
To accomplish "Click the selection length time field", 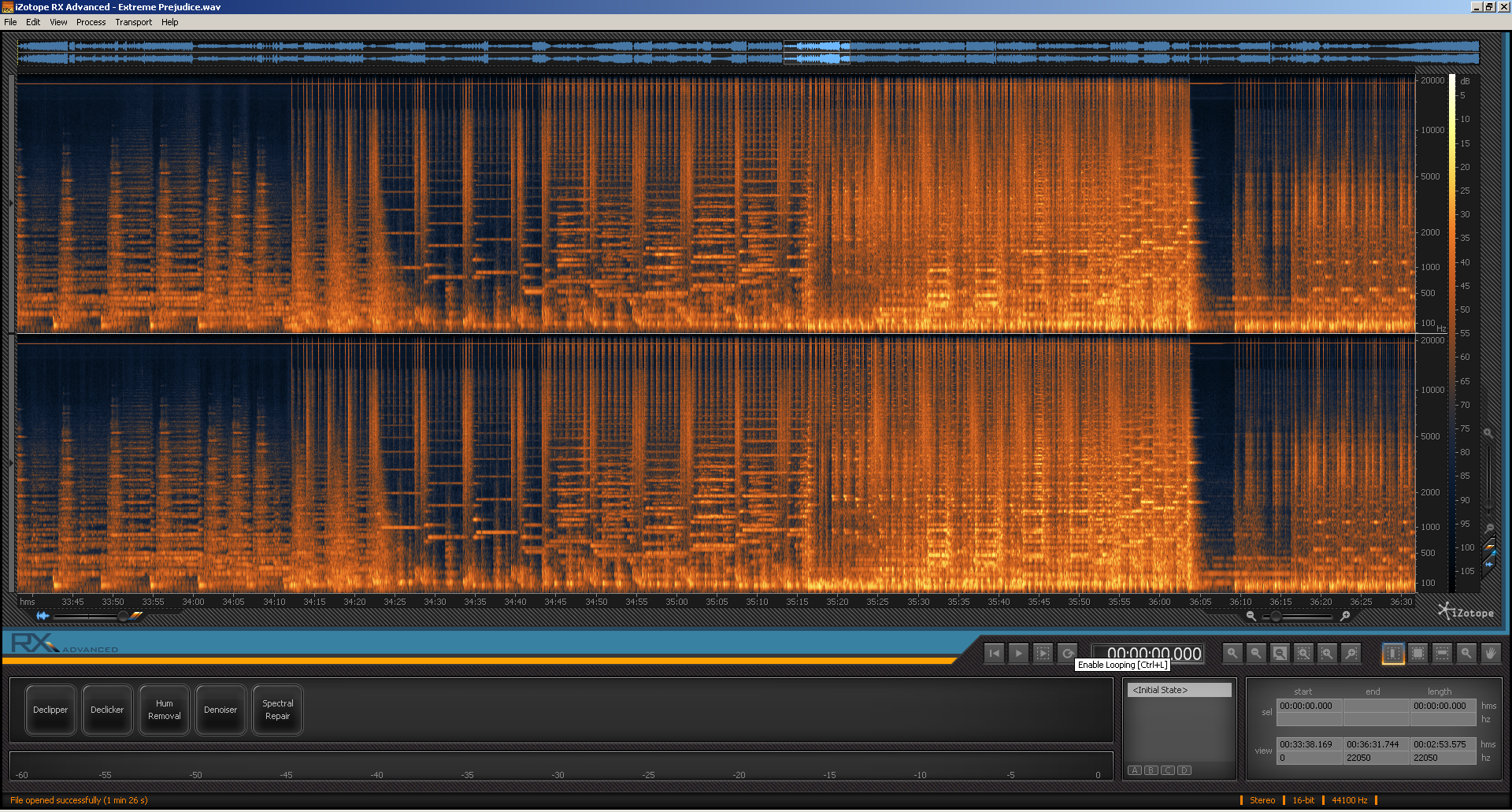I will click(x=1443, y=706).
